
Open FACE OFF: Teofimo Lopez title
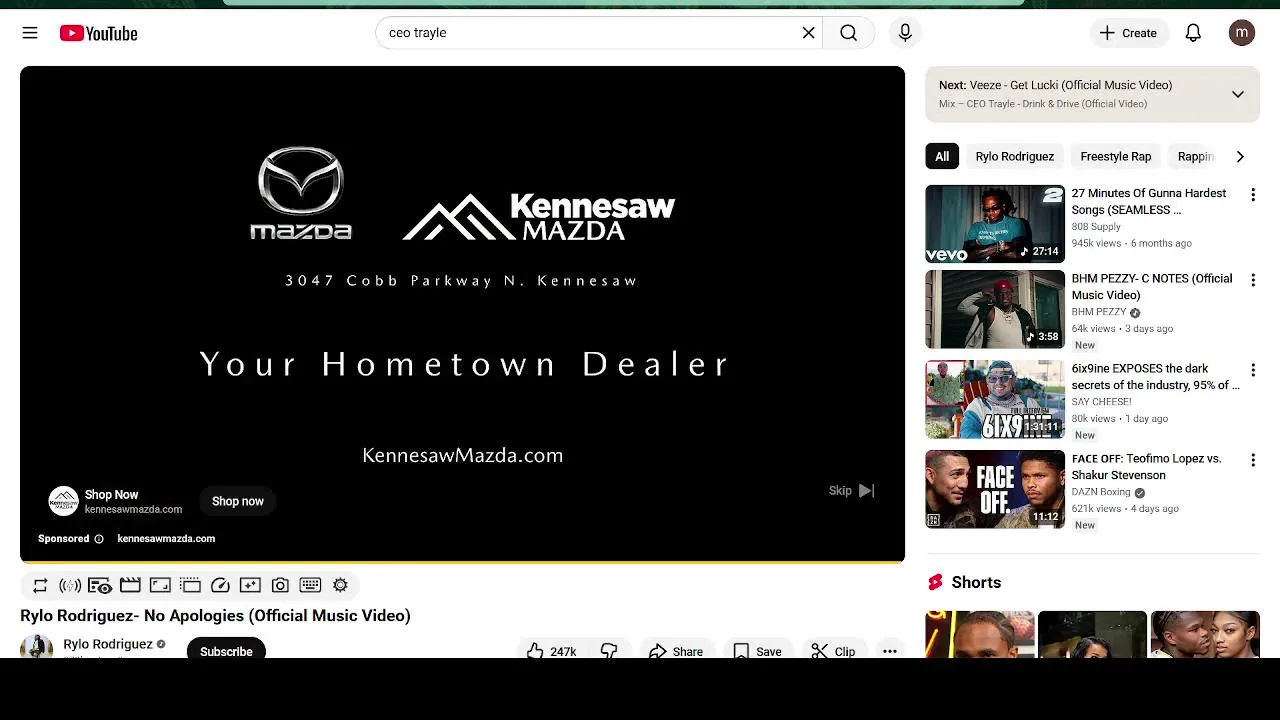click(1147, 467)
